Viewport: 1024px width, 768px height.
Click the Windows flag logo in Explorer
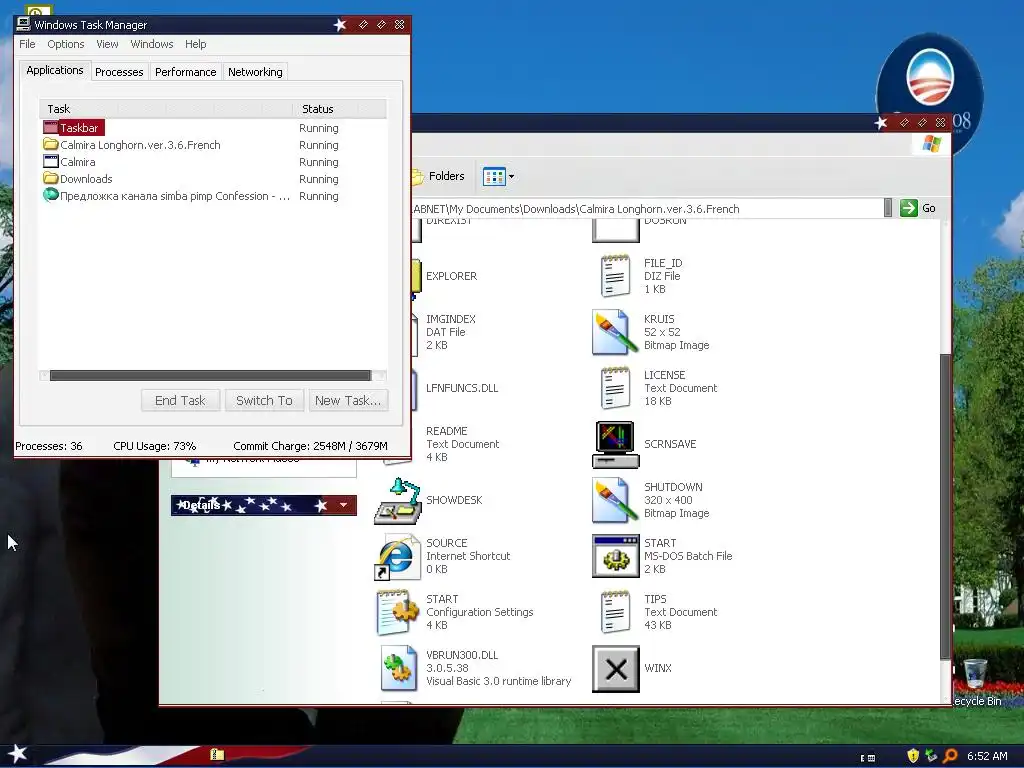coord(932,144)
